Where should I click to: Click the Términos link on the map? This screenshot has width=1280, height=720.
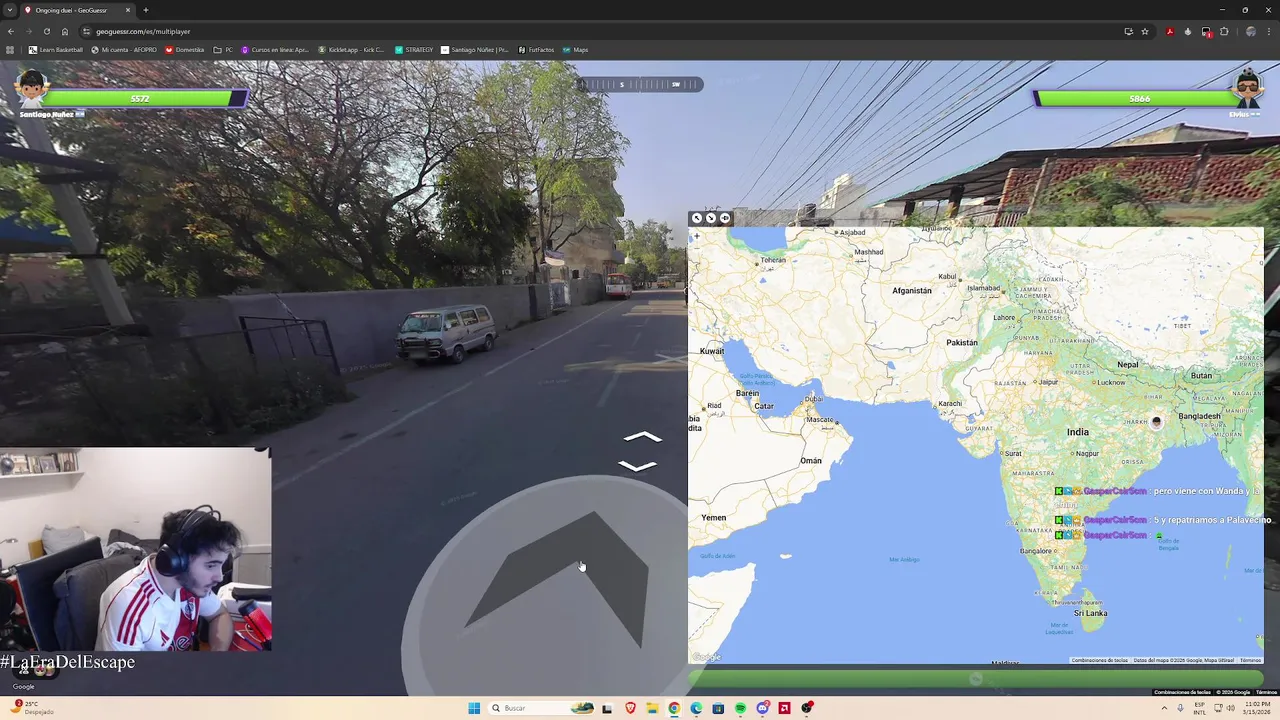pos(1250,660)
